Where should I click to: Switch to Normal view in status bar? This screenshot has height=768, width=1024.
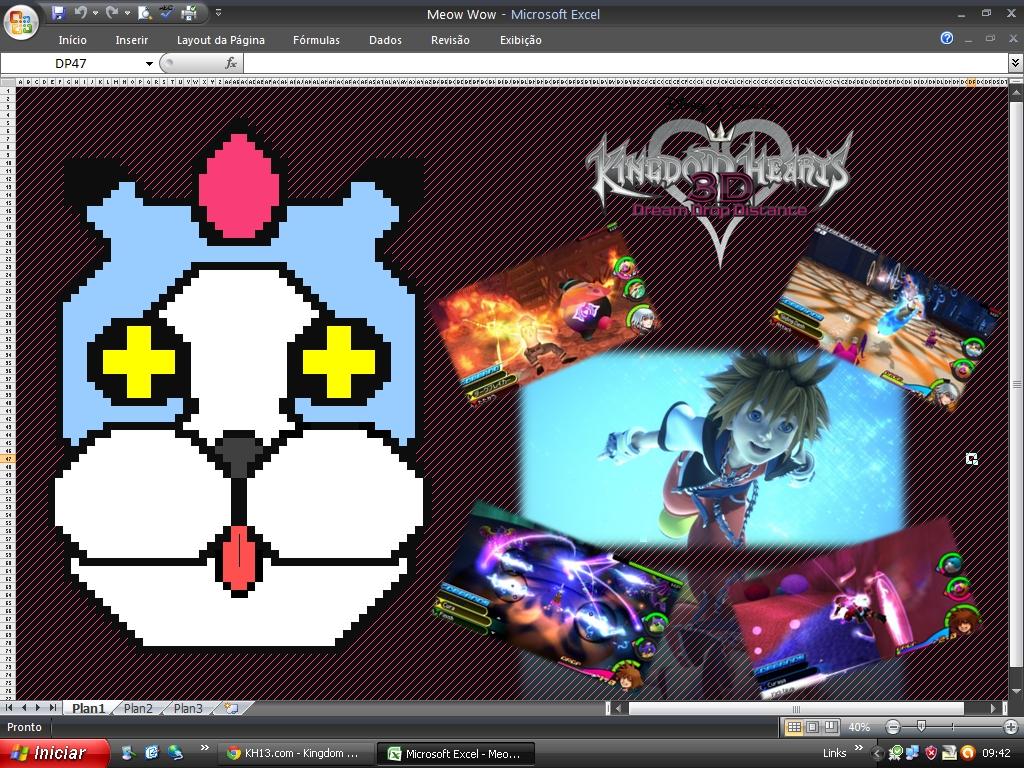coord(794,727)
